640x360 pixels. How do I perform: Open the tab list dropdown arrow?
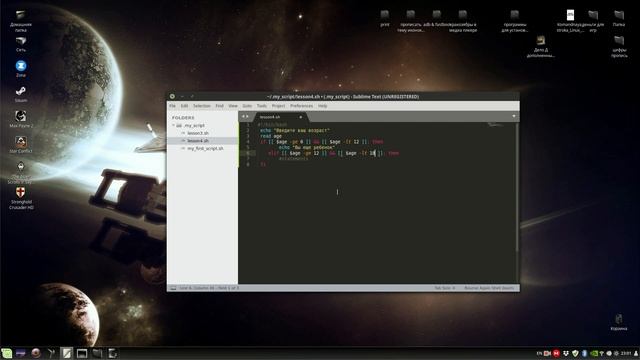point(514,116)
